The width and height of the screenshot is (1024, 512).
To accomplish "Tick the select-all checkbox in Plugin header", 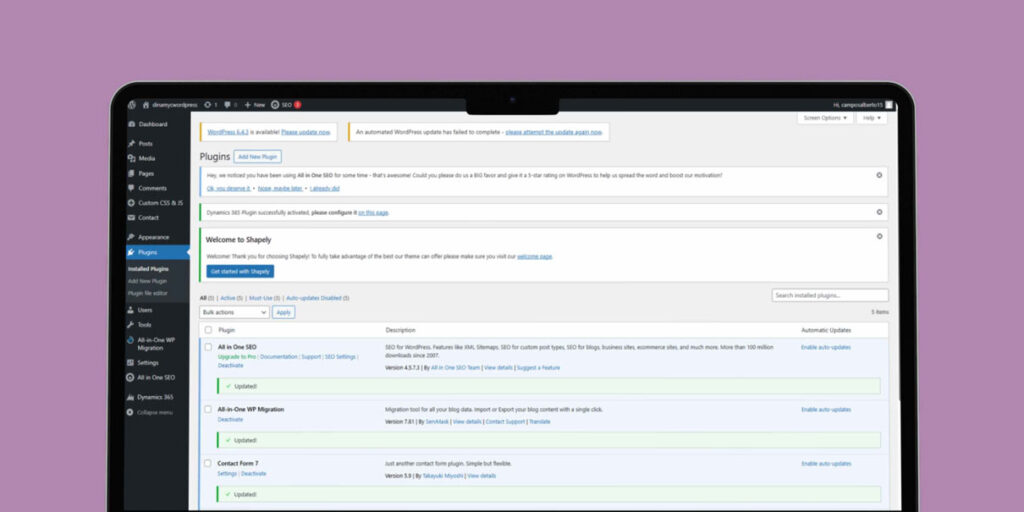I will point(208,330).
